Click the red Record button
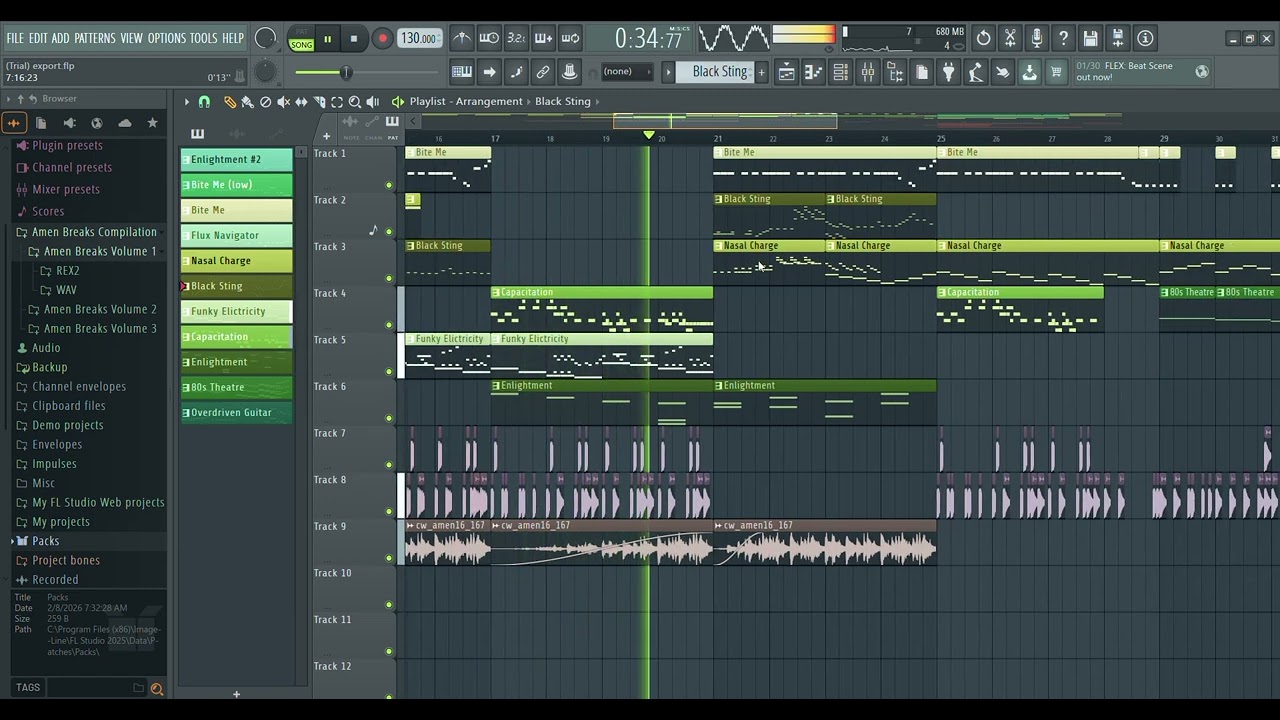Screen dimensions: 1280x720 coord(382,39)
